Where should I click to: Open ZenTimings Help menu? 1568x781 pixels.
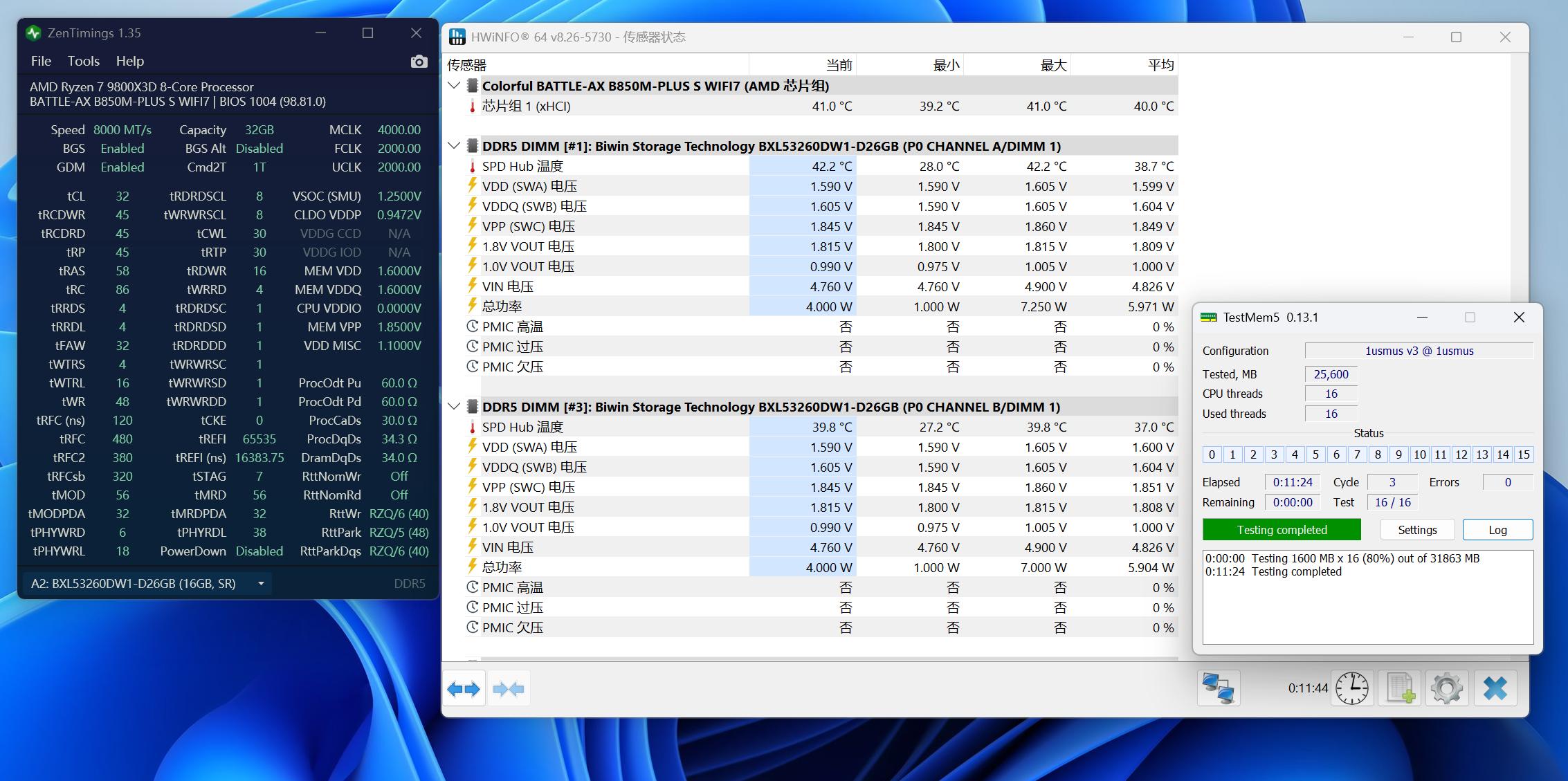129,61
